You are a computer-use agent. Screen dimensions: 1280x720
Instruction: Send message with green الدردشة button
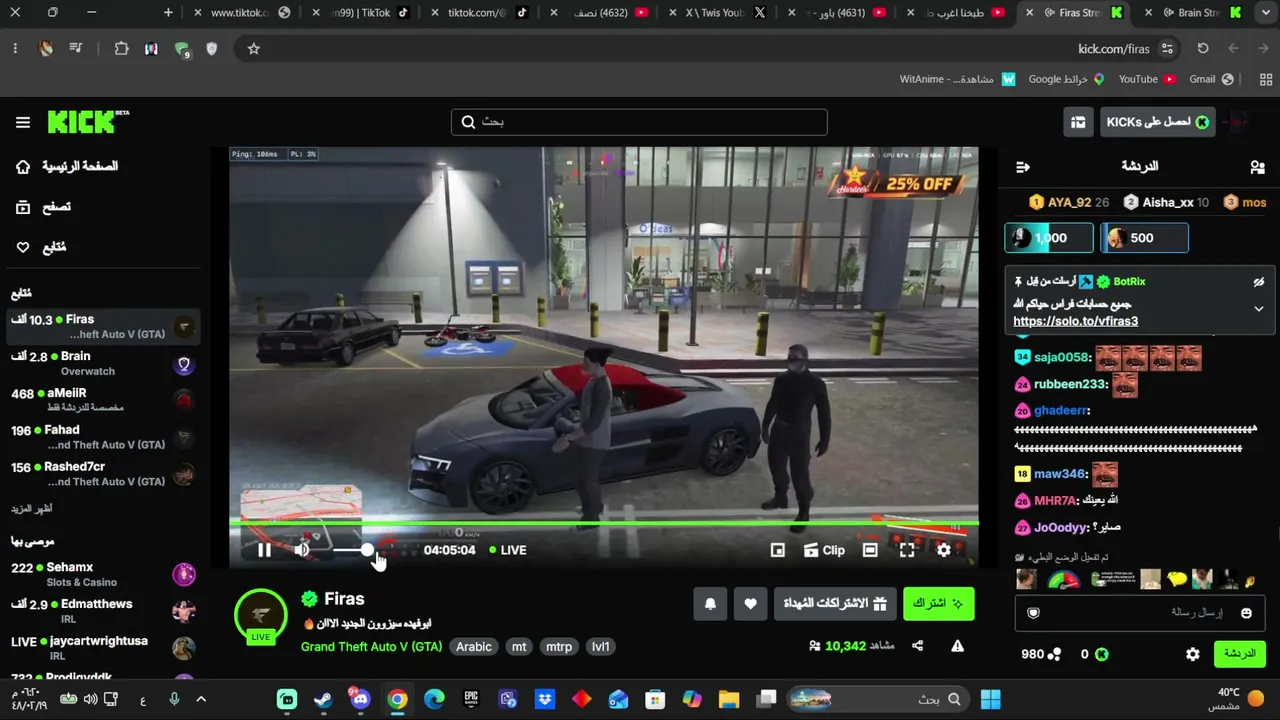[1239, 654]
